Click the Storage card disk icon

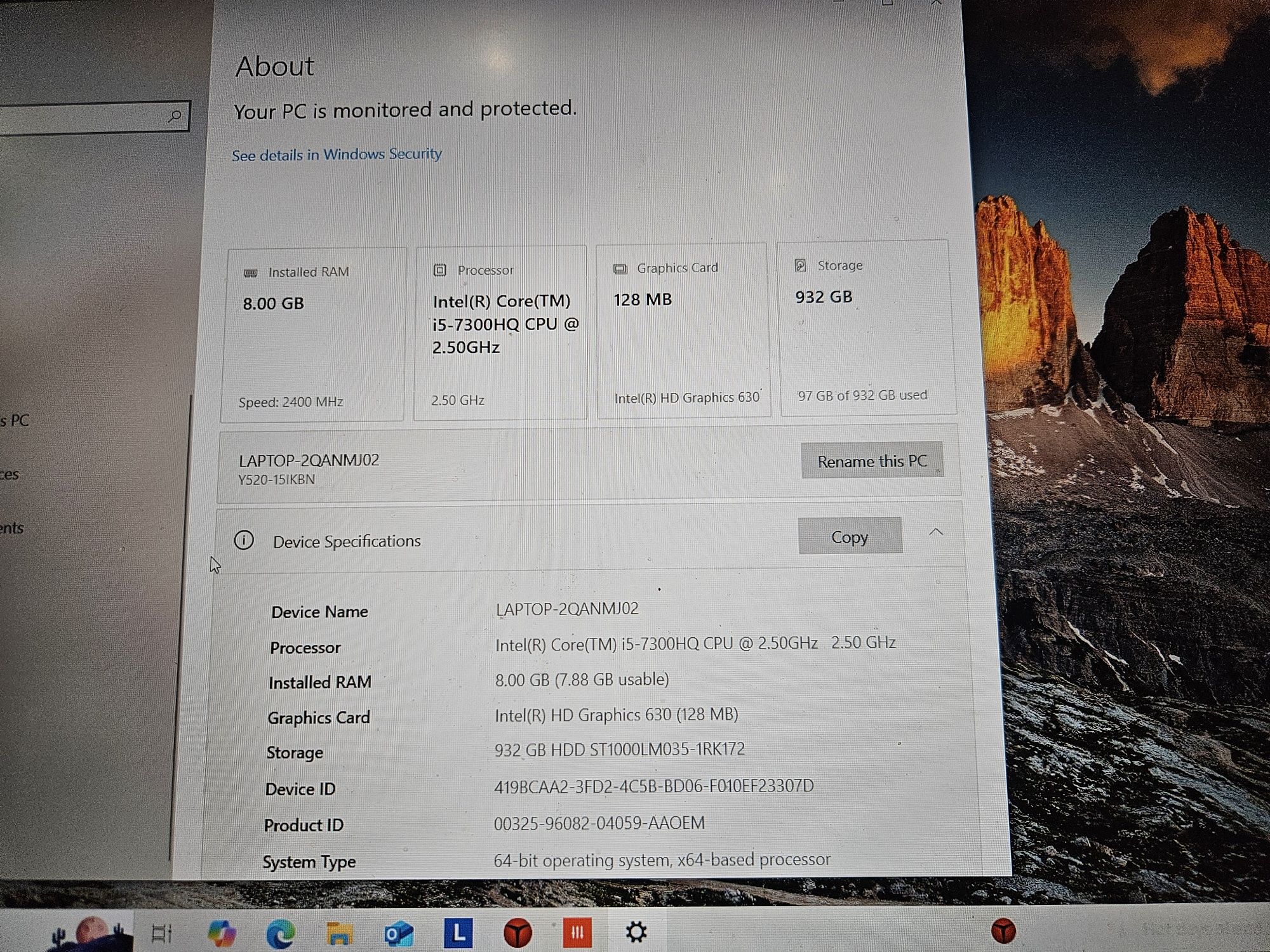[801, 266]
